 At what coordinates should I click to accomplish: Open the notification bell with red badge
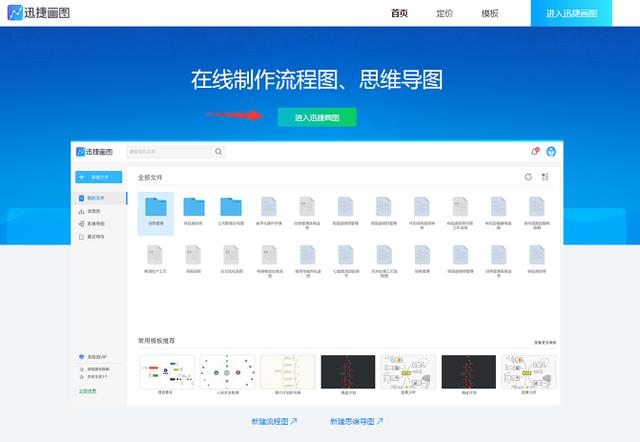point(534,151)
